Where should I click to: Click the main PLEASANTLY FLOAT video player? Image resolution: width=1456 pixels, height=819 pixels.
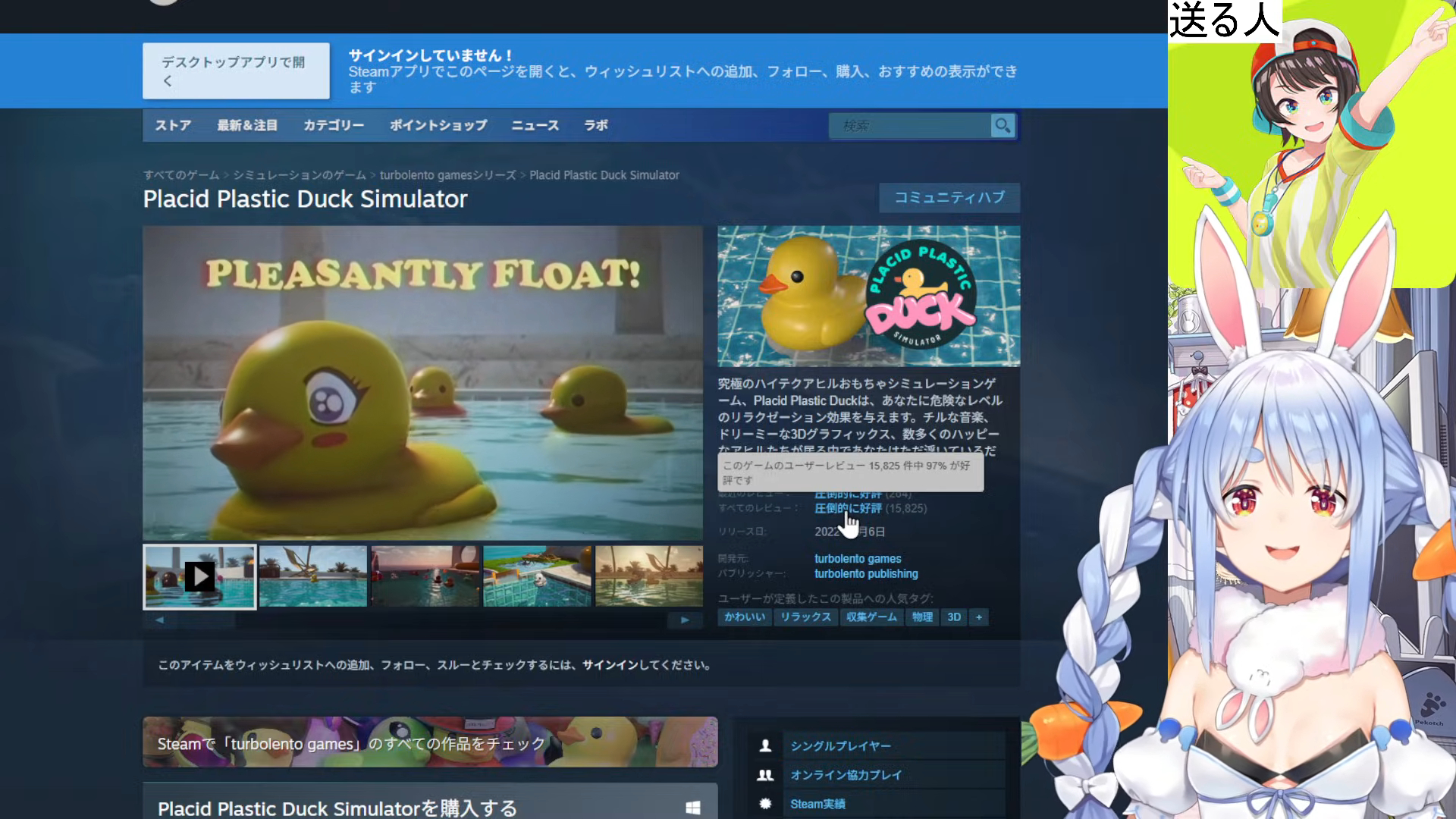coord(423,383)
